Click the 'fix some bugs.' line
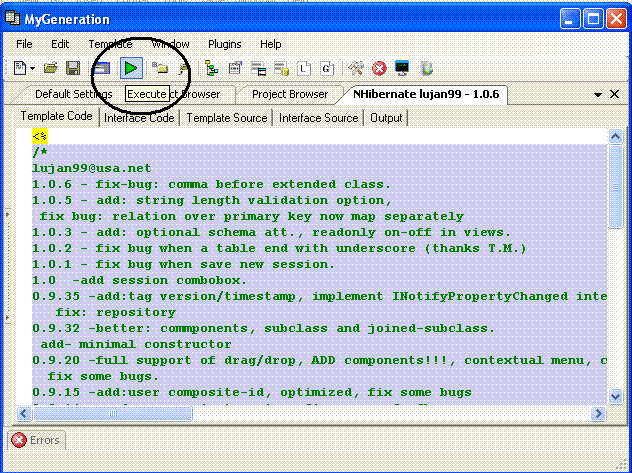The height and width of the screenshot is (473, 632). (x=103, y=376)
